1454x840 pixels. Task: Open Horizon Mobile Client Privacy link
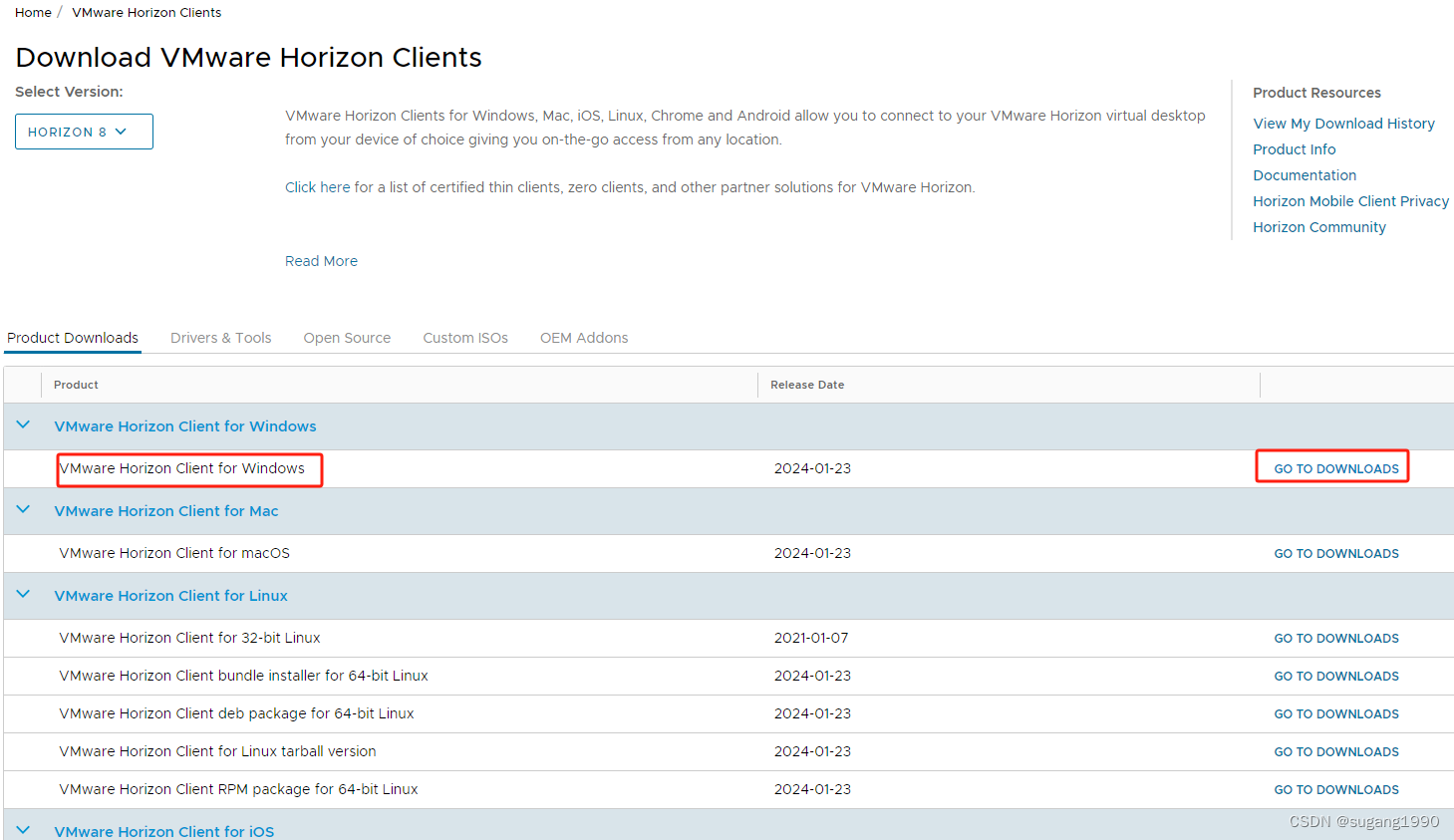tap(1350, 201)
